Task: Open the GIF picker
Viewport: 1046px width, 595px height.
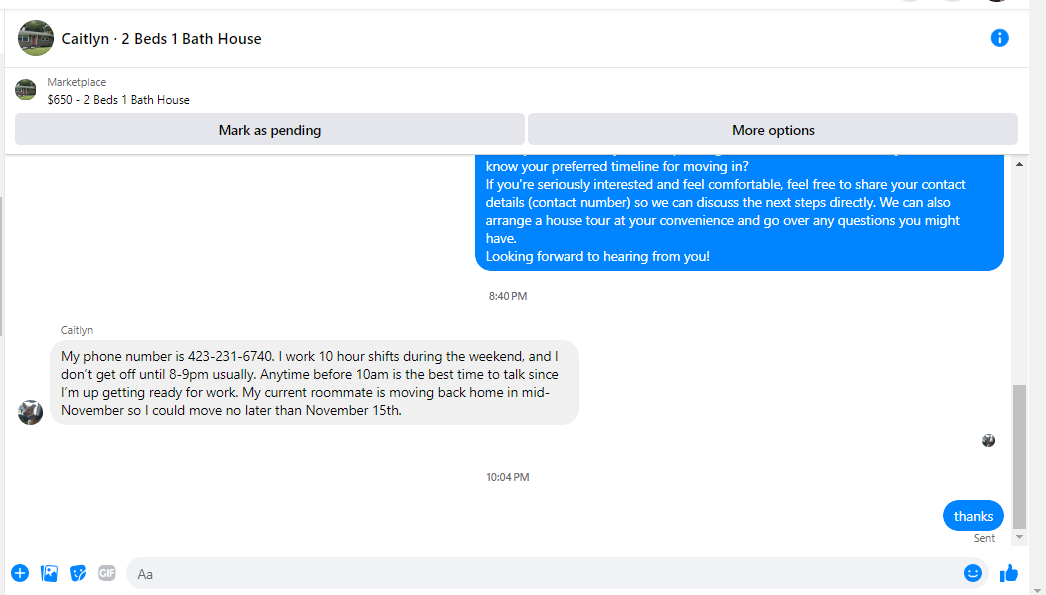Action: click(107, 573)
